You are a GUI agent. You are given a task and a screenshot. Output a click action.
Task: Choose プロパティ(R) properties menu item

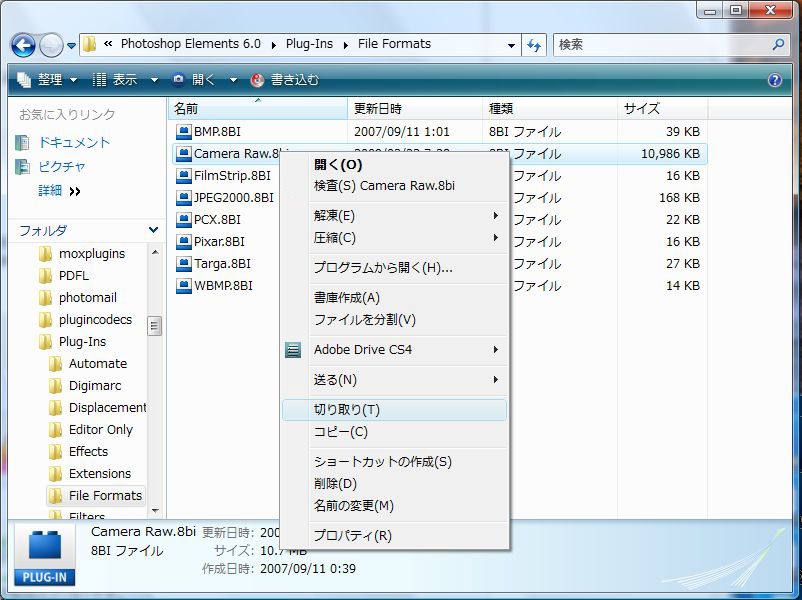394,536
